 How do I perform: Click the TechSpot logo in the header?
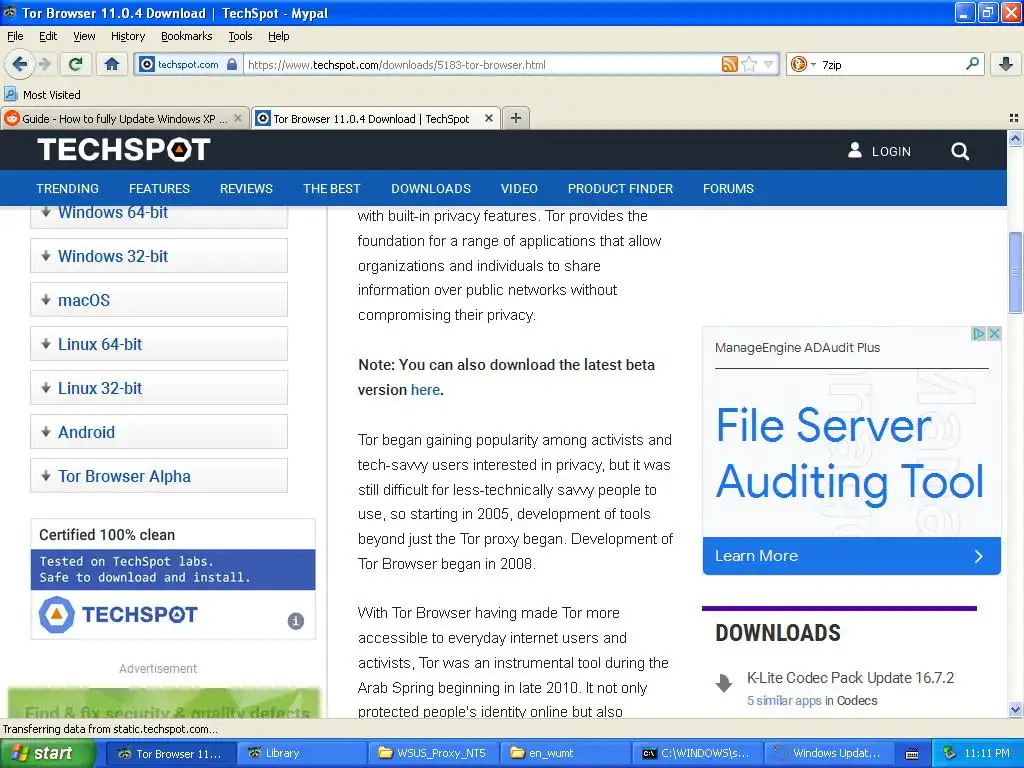tap(123, 150)
